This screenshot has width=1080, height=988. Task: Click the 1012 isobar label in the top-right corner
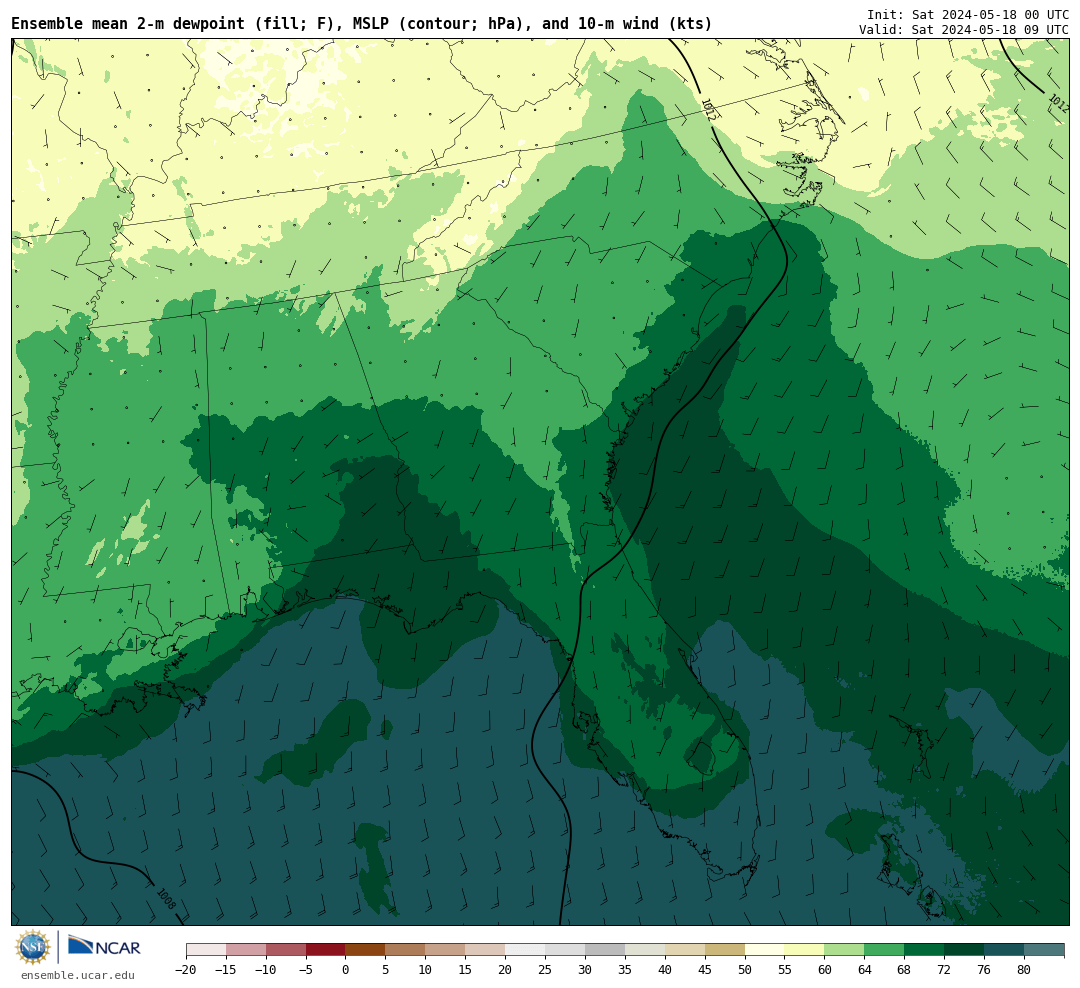point(1058,103)
